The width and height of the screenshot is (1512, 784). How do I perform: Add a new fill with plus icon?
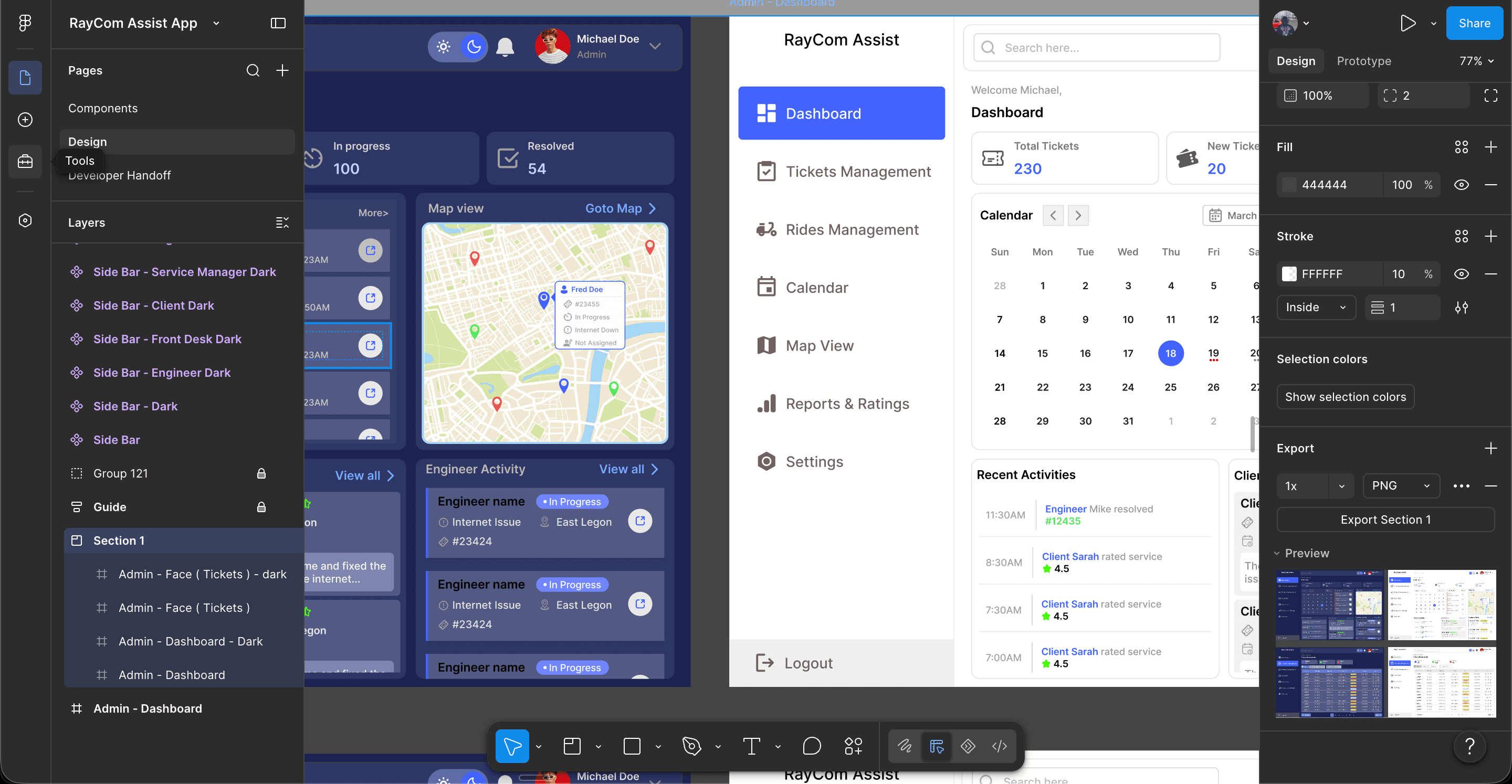pyautogui.click(x=1490, y=147)
